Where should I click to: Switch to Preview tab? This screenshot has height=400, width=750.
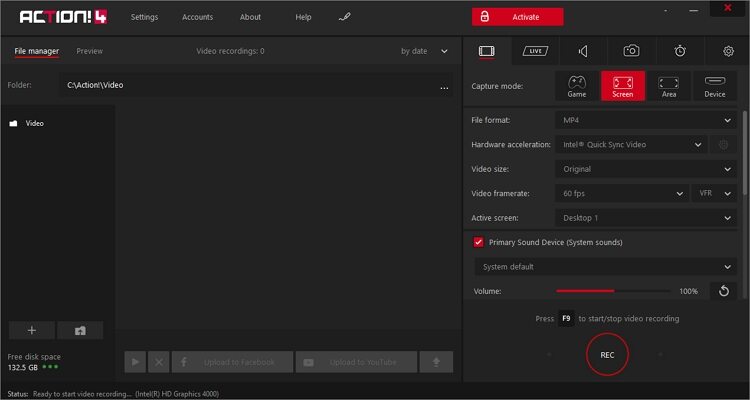[x=89, y=51]
